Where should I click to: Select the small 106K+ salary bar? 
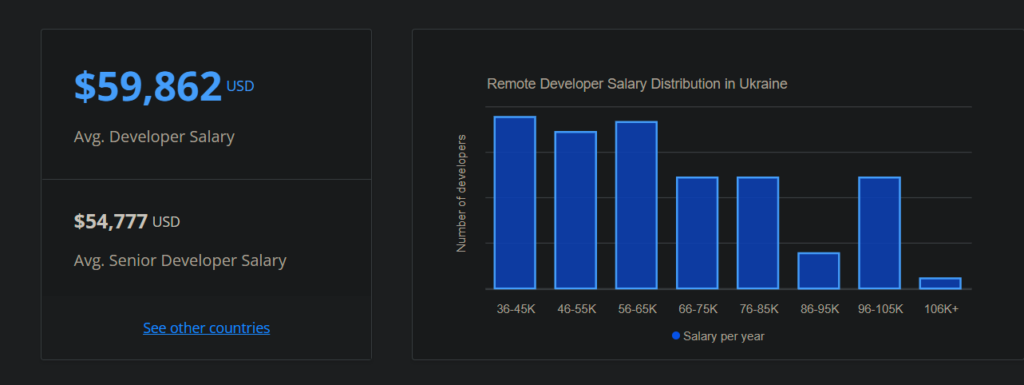(x=940, y=283)
